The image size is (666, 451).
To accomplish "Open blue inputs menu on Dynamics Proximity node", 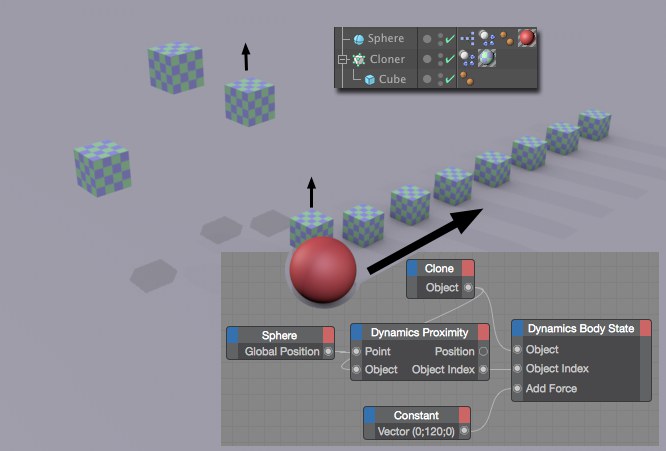I will [356, 332].
